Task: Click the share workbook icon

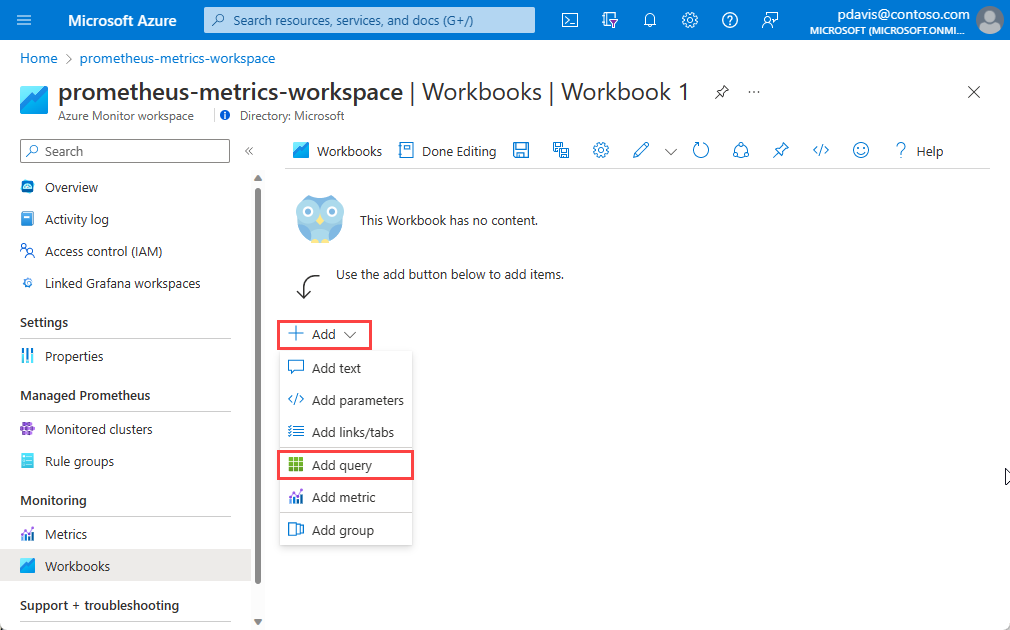Action: click(741, 151)
